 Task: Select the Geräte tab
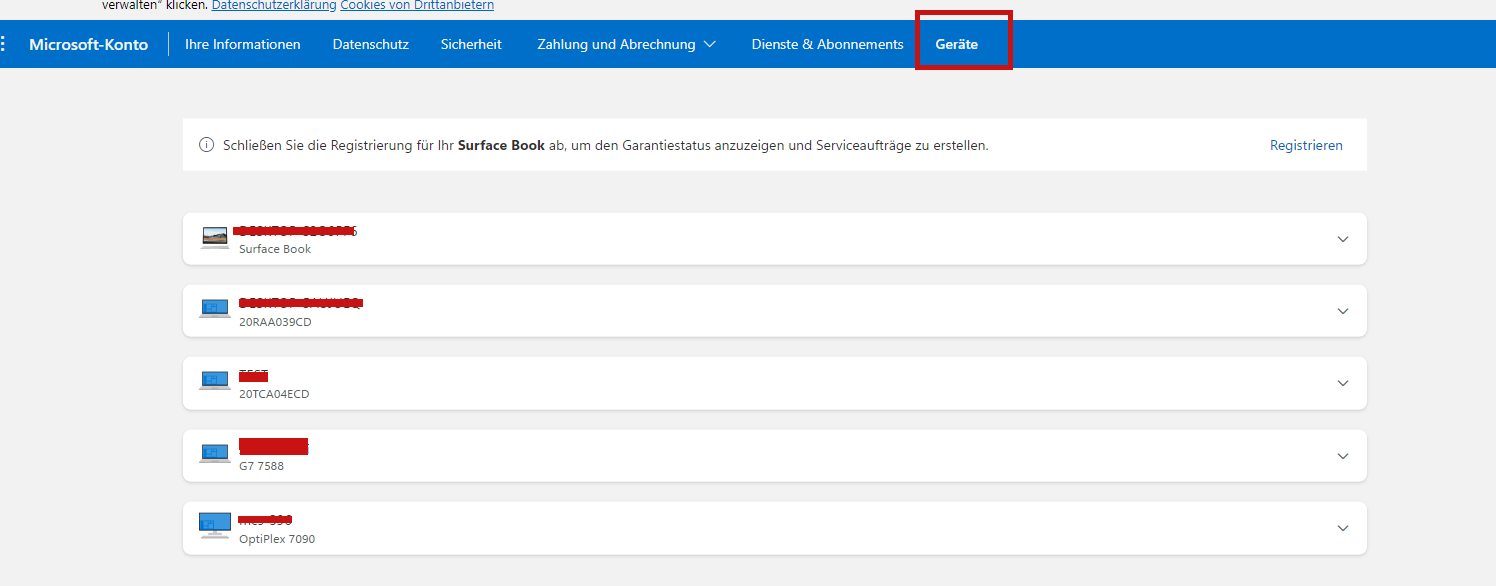pos(957,44)
